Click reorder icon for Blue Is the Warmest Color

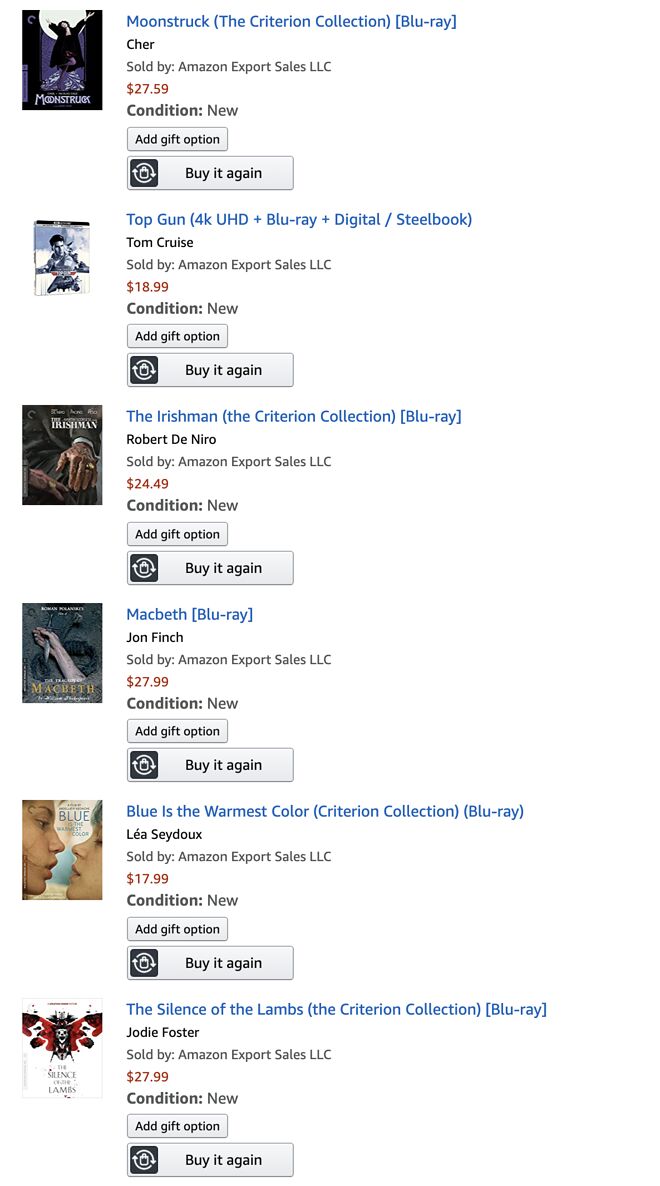(x=145, y=963)
